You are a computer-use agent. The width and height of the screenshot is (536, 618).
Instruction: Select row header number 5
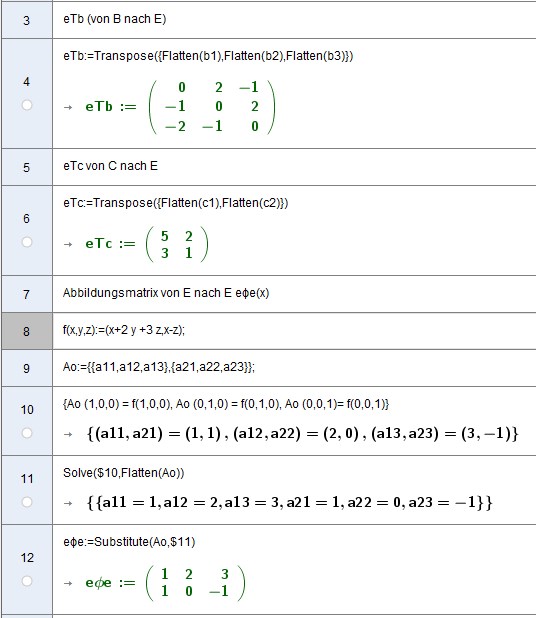pyautogui.click(x=26, y=168)
